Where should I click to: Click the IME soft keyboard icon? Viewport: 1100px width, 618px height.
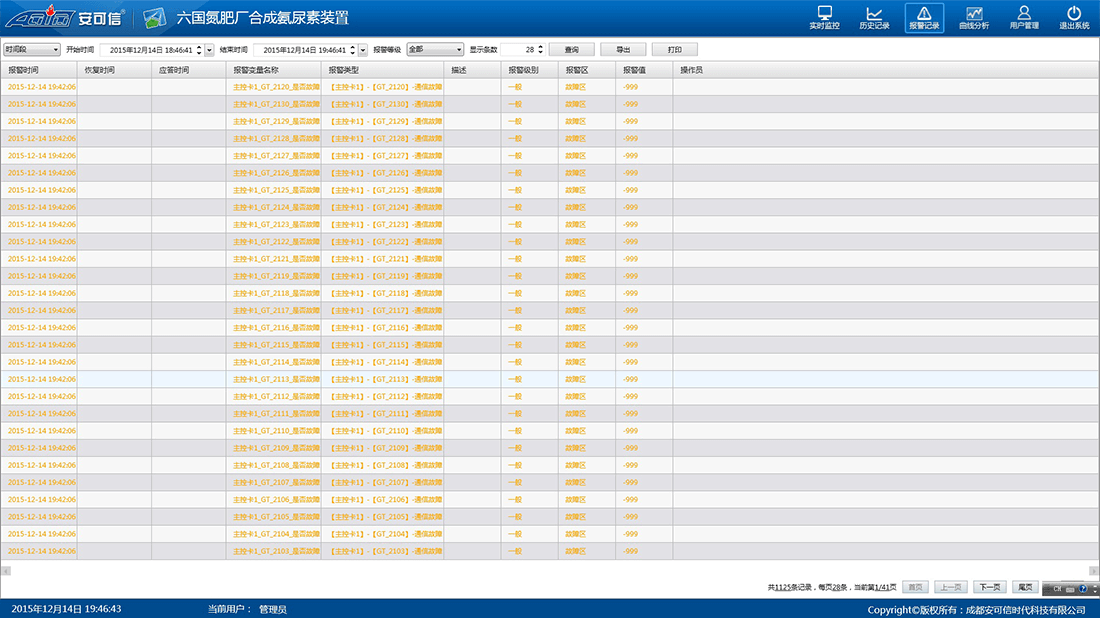(1070, 589)
